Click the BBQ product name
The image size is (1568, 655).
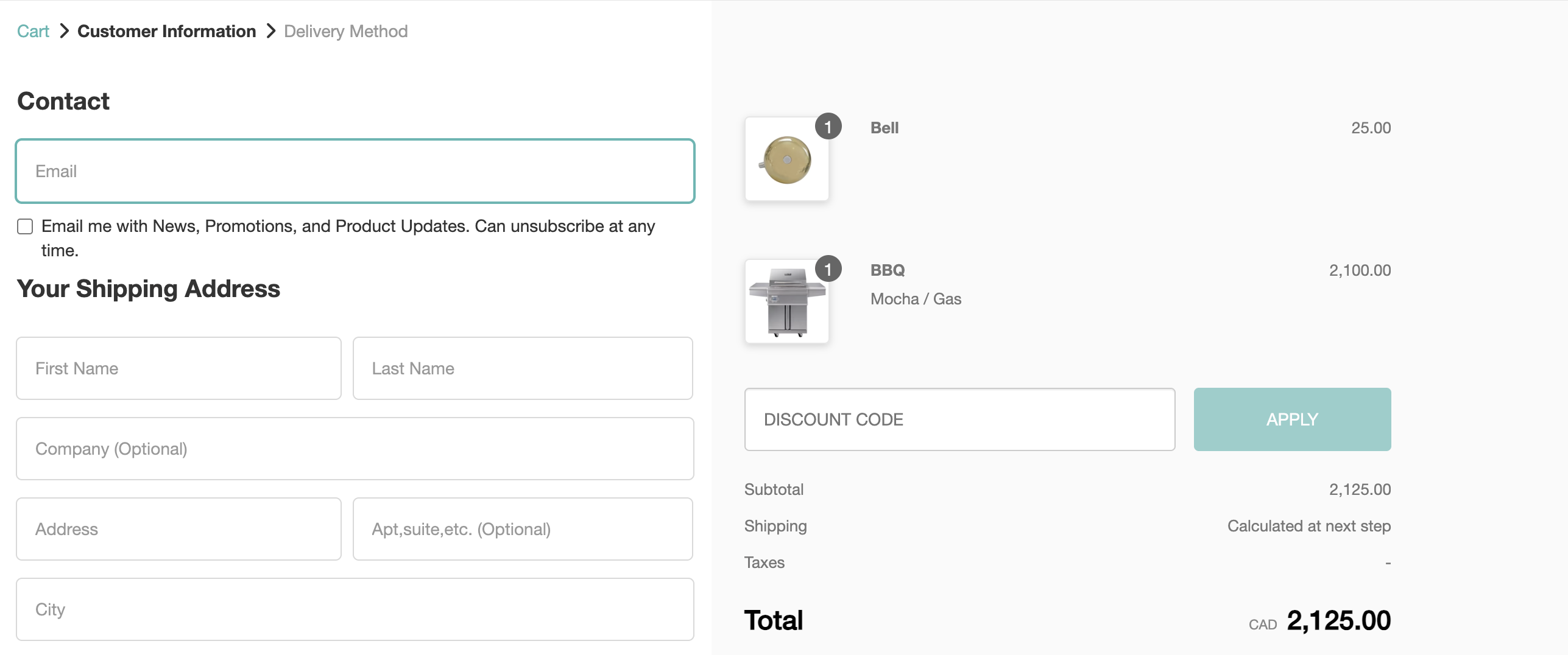point(888,270)
